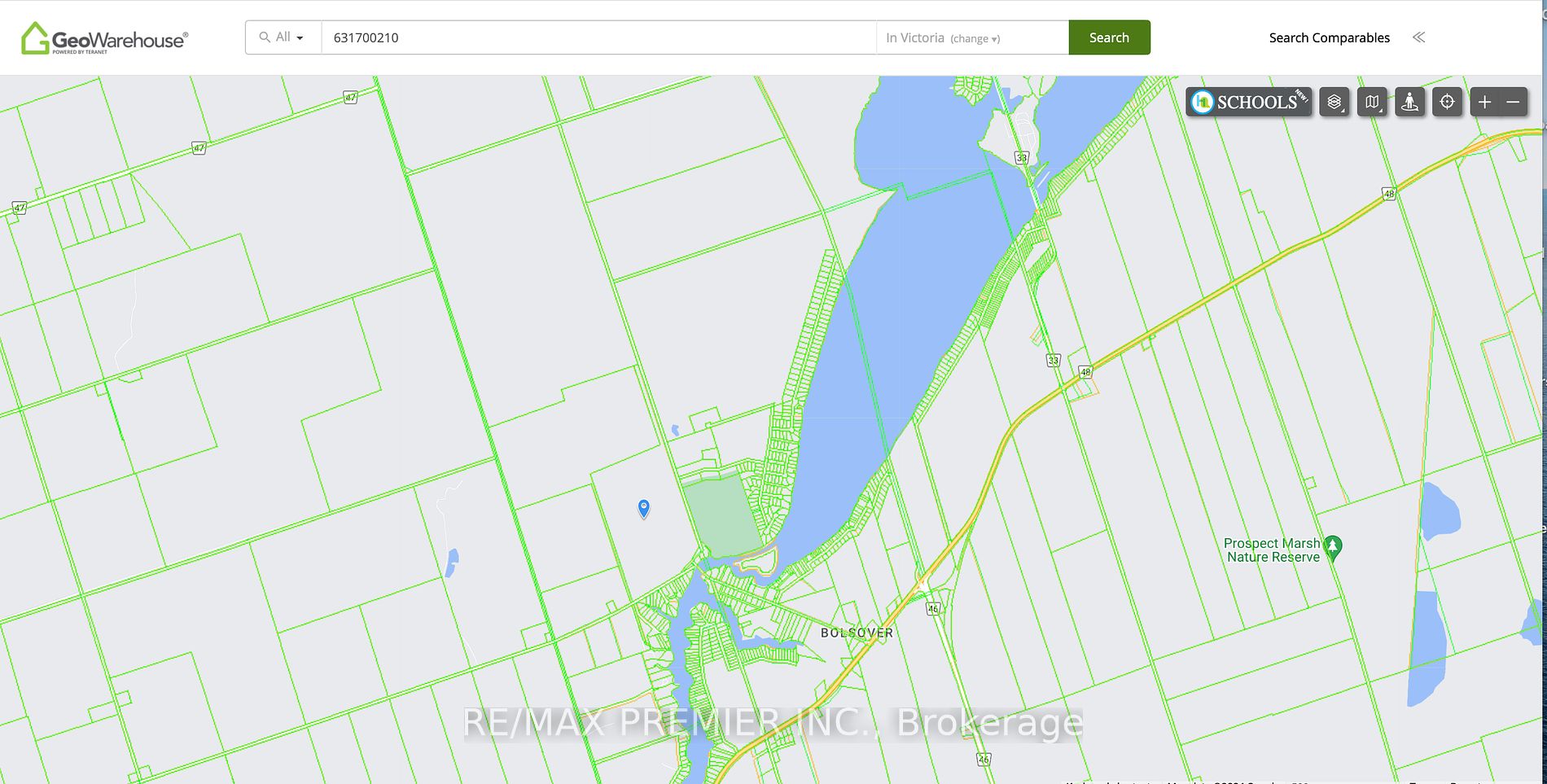Click the Bolsover map label
Image resolution: width=1547 pixels, height=784 pixels.
pyautogui.click(x=857, y=633)
